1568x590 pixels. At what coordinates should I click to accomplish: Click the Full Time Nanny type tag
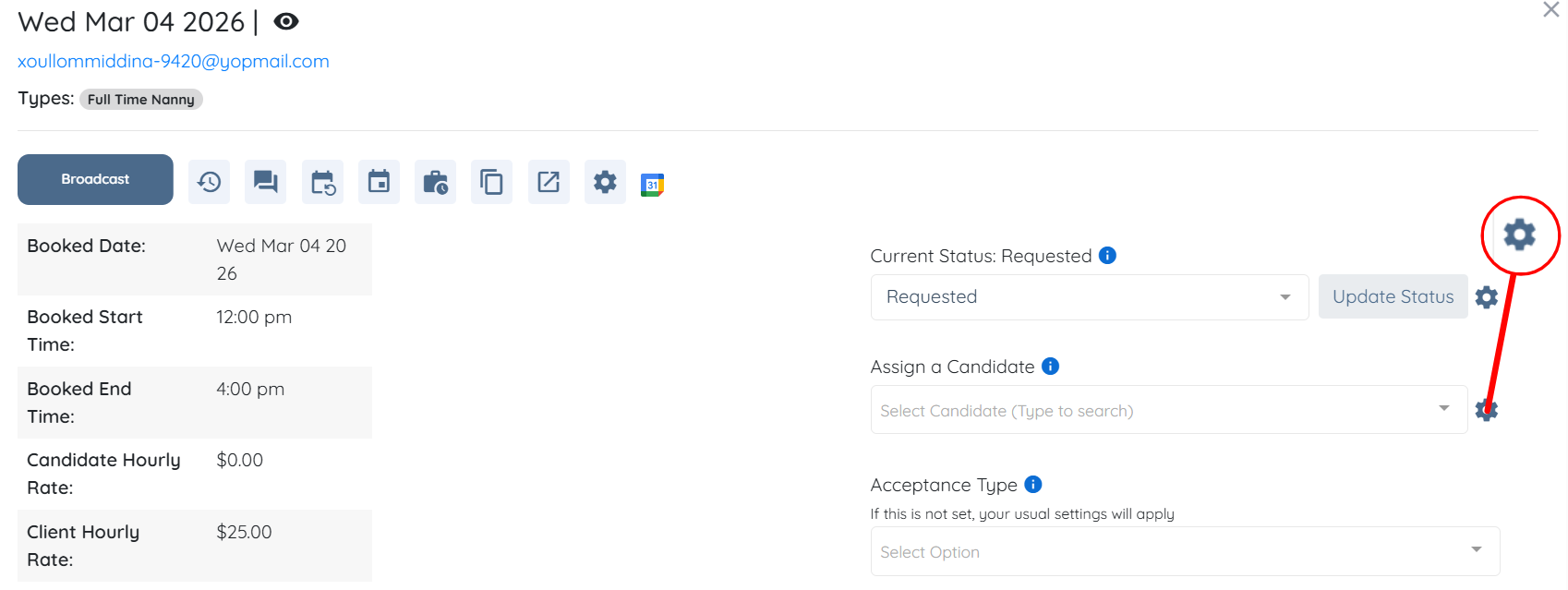pos(141,100)
